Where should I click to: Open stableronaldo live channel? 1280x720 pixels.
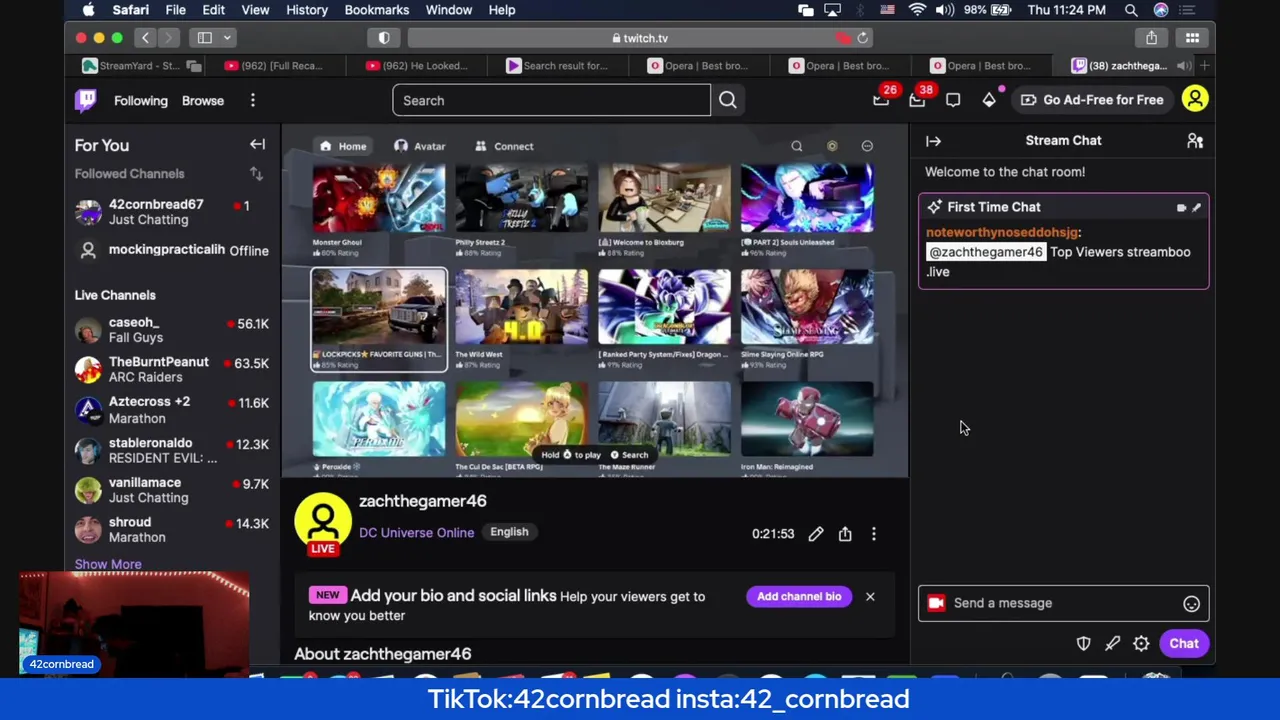click(x=172, y=450)
